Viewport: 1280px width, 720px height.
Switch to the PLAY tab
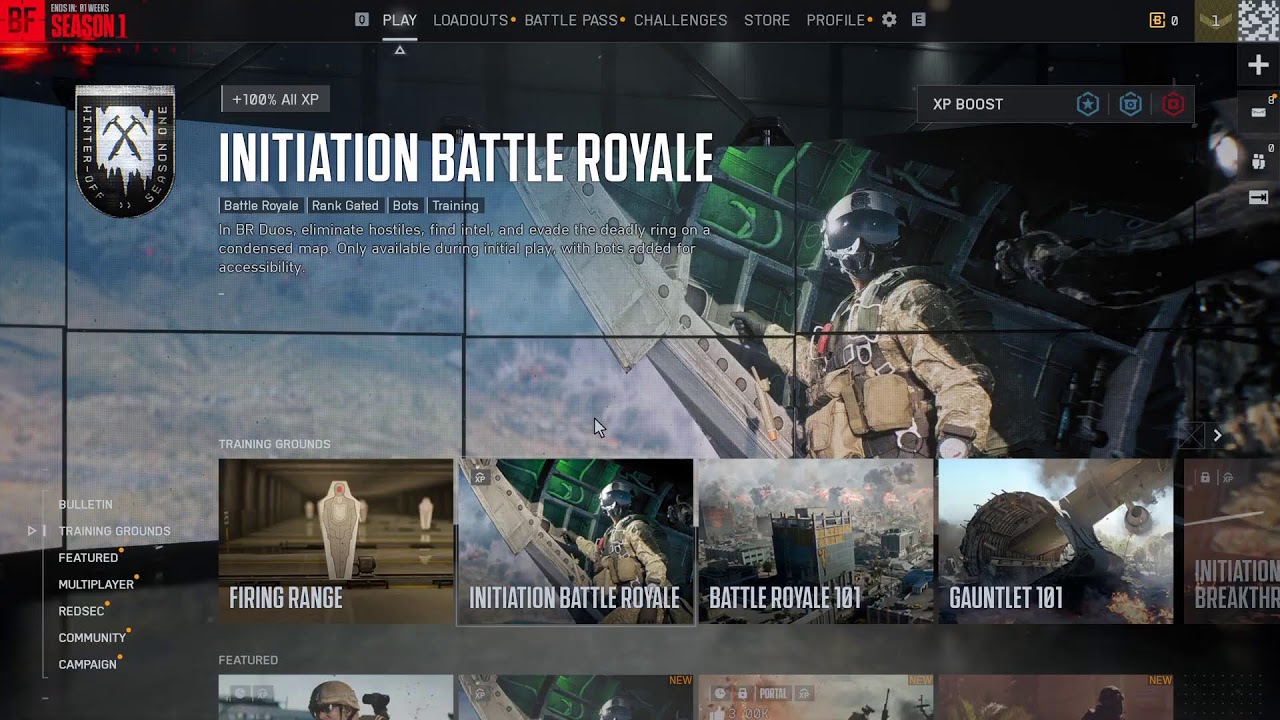tap(400, 20)
